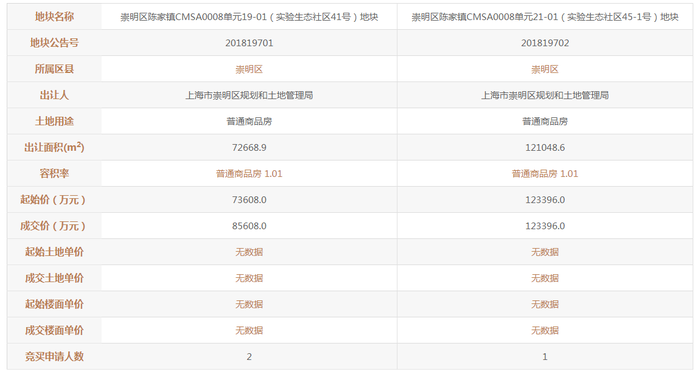Viewport: 700px width, 380px height.
Task: Click 无数据 in 起始土地单价 row, second column
Action: point(545,252)
